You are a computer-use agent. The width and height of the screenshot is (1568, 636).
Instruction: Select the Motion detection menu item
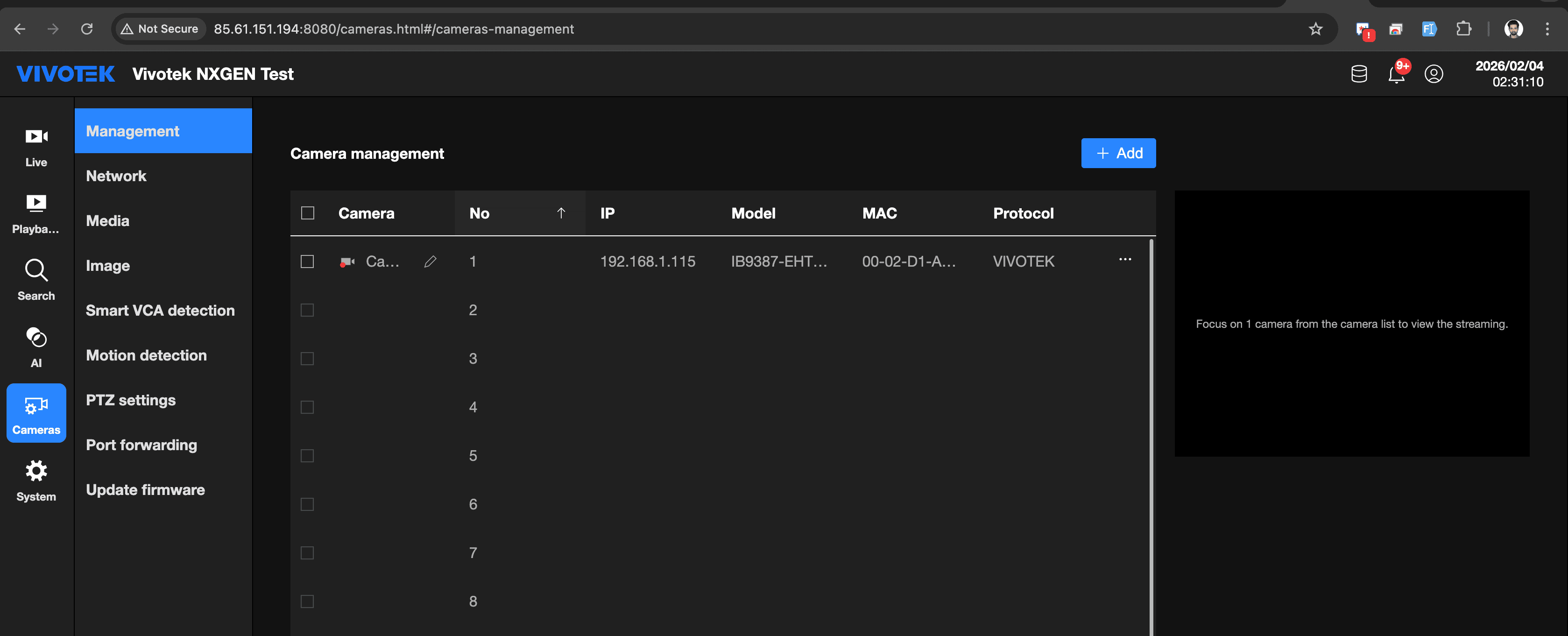pos(146,355)
